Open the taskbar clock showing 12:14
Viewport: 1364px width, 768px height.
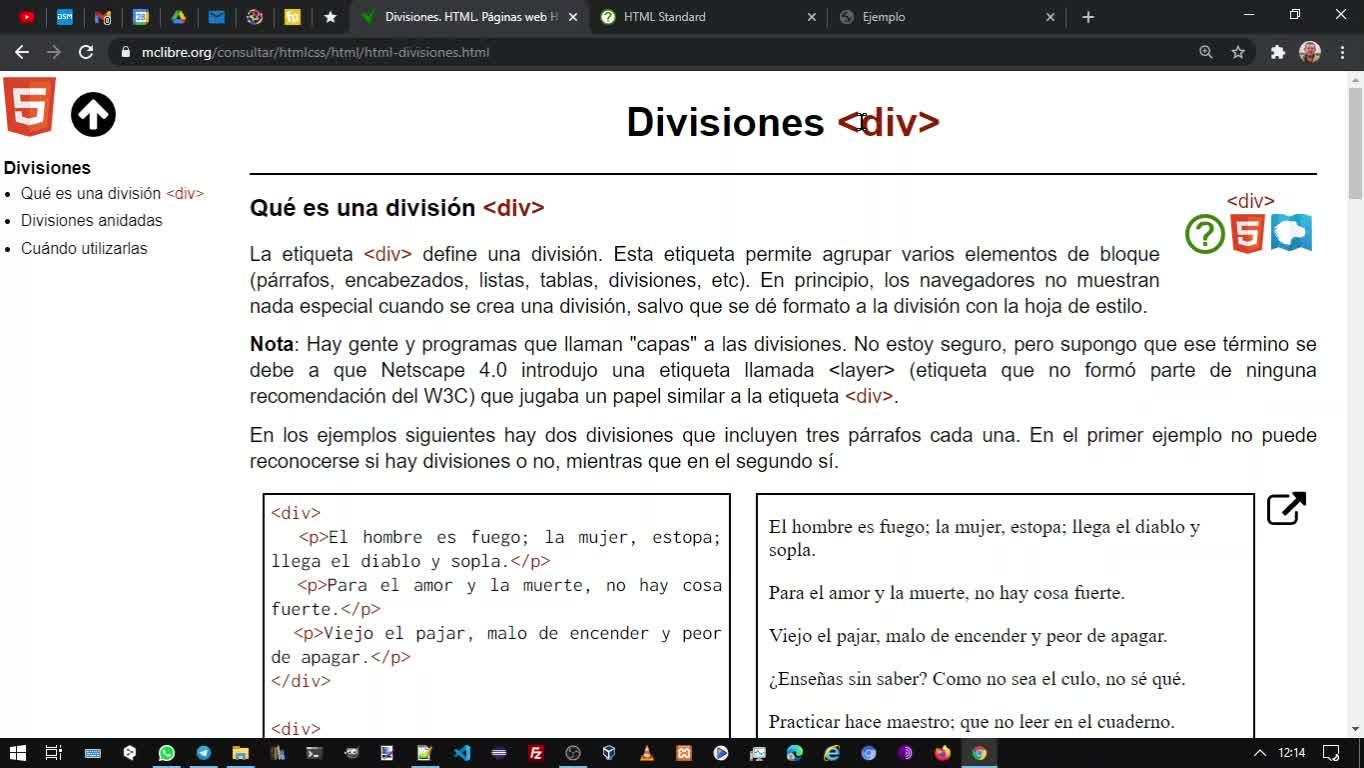point(1292,753)
